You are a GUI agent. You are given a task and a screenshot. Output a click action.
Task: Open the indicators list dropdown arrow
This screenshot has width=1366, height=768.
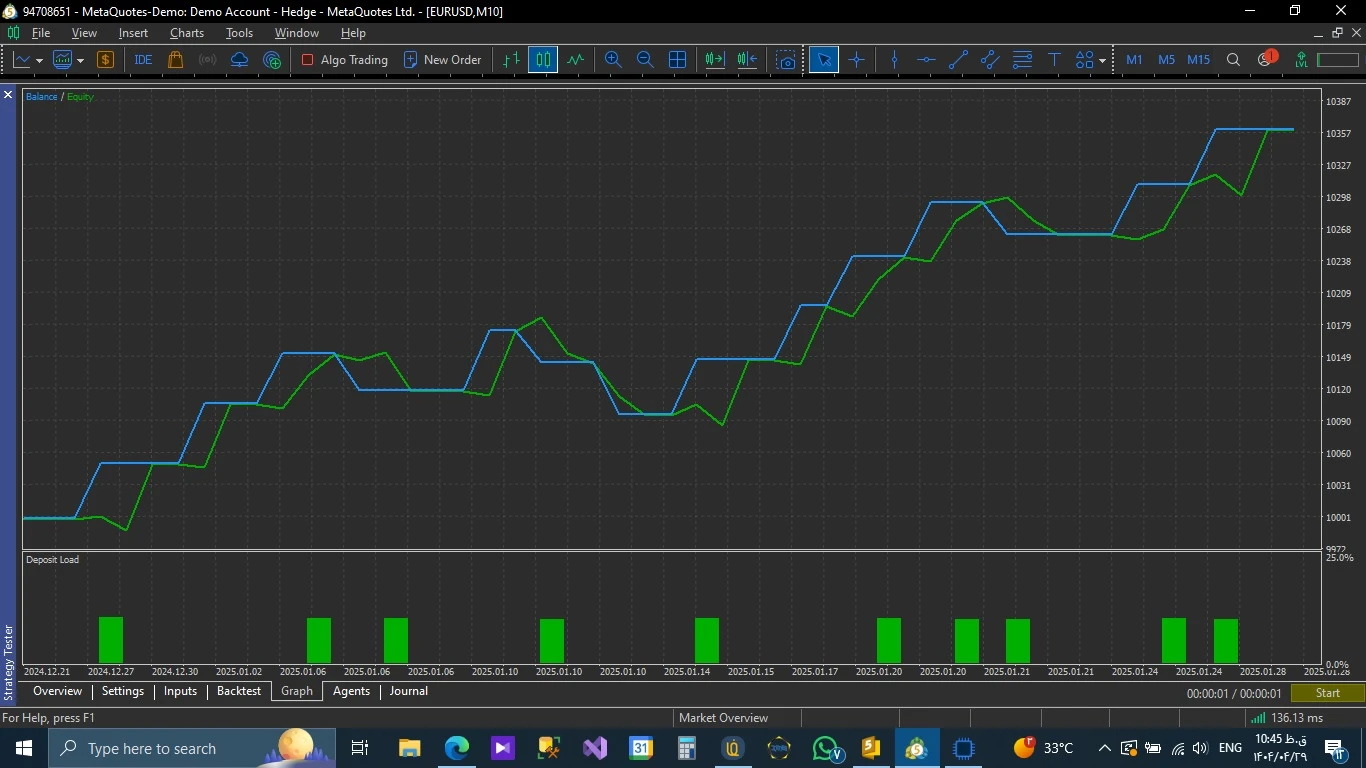click(81, 61)
